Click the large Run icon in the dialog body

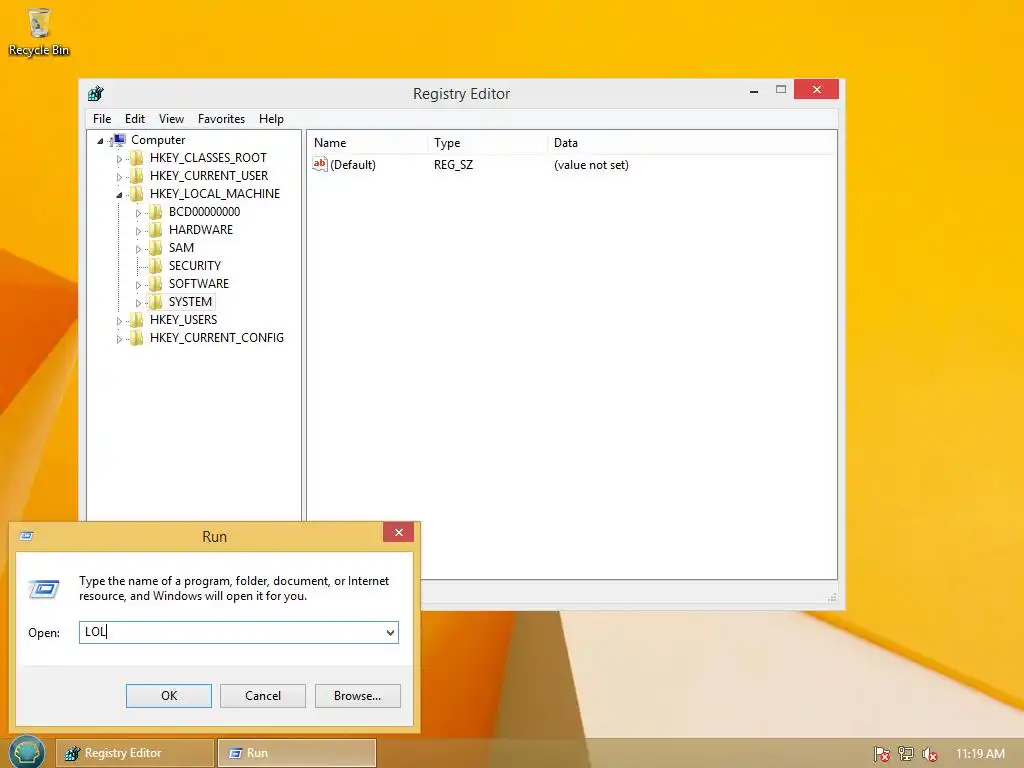click(x=44, y=589)
